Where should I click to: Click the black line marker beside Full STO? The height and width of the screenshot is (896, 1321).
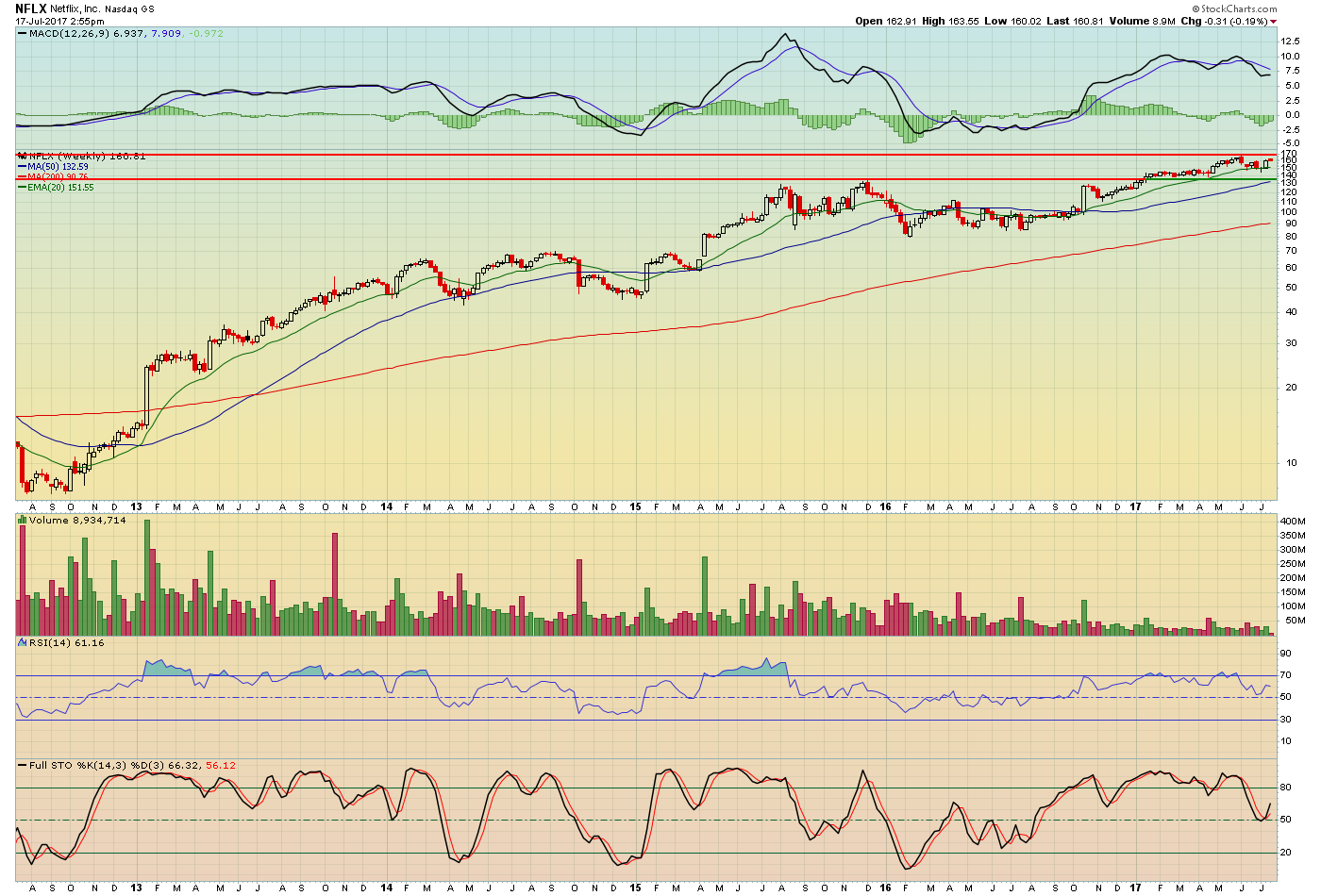[22, 765]
